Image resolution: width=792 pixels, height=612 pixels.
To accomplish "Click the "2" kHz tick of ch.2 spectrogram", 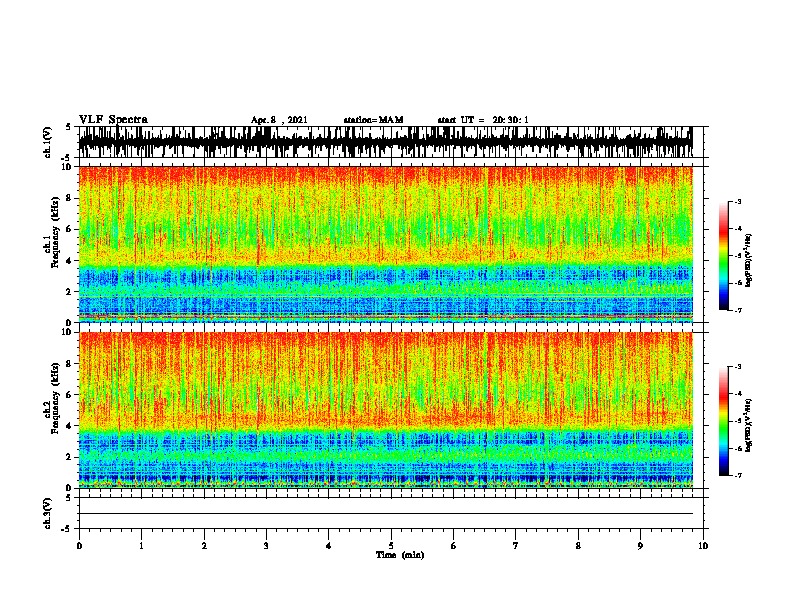I will click(70, 457).
